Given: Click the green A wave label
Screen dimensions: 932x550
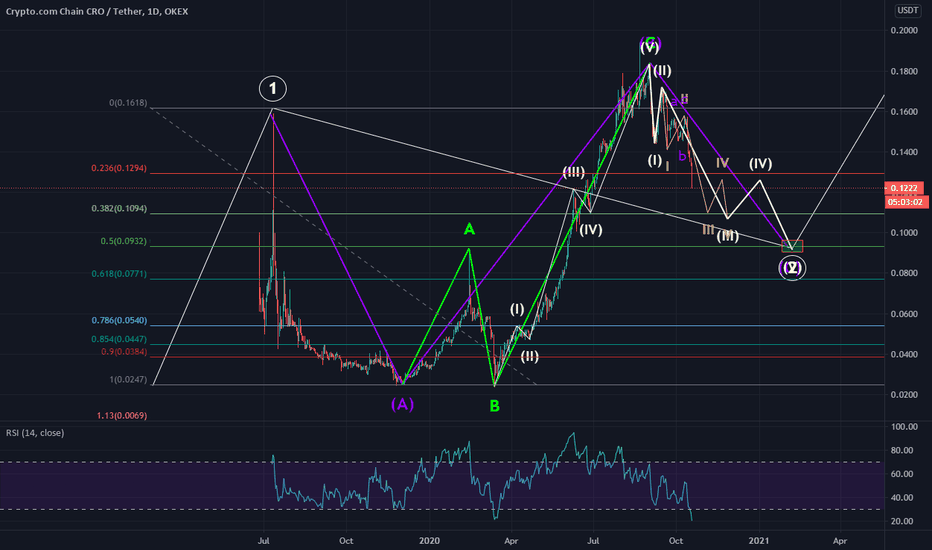Looking at the screenshot, I should [x=469, y=229].
